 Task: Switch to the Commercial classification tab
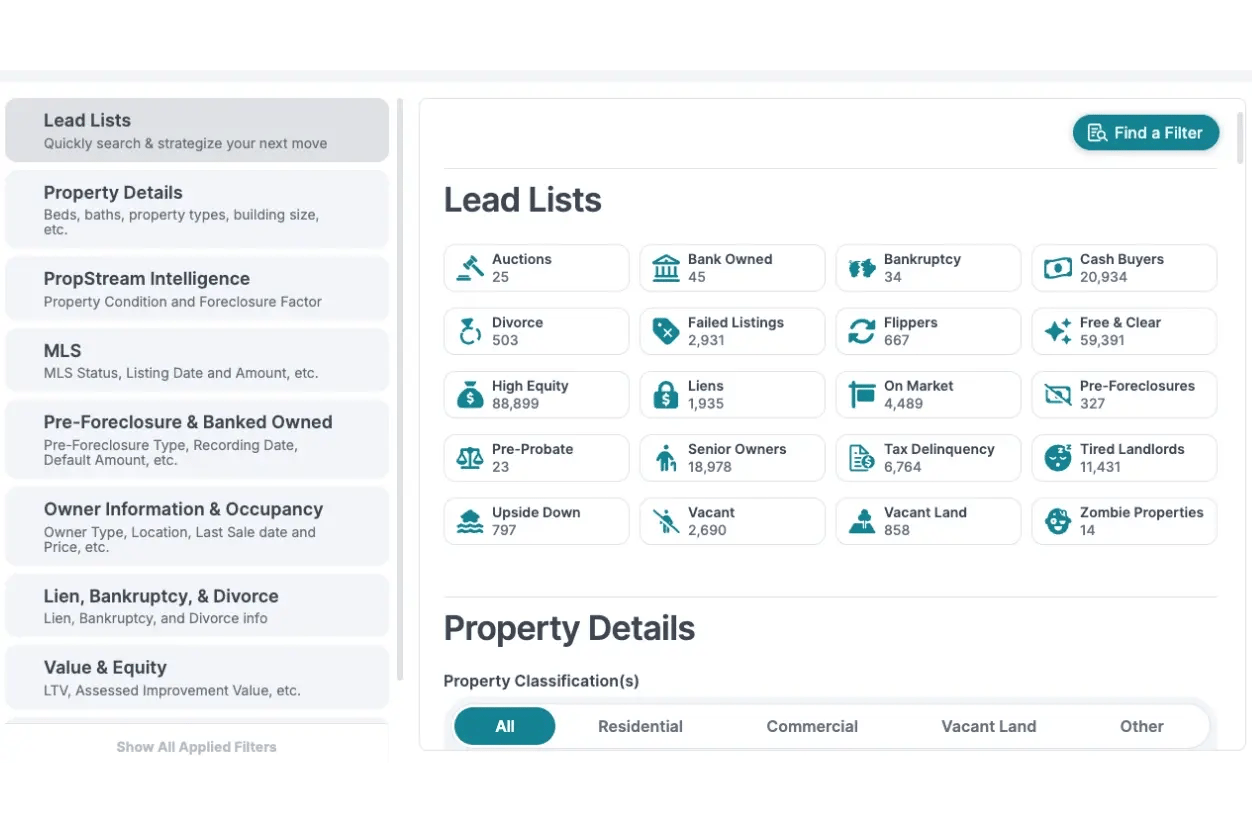[x=812, y=726]
